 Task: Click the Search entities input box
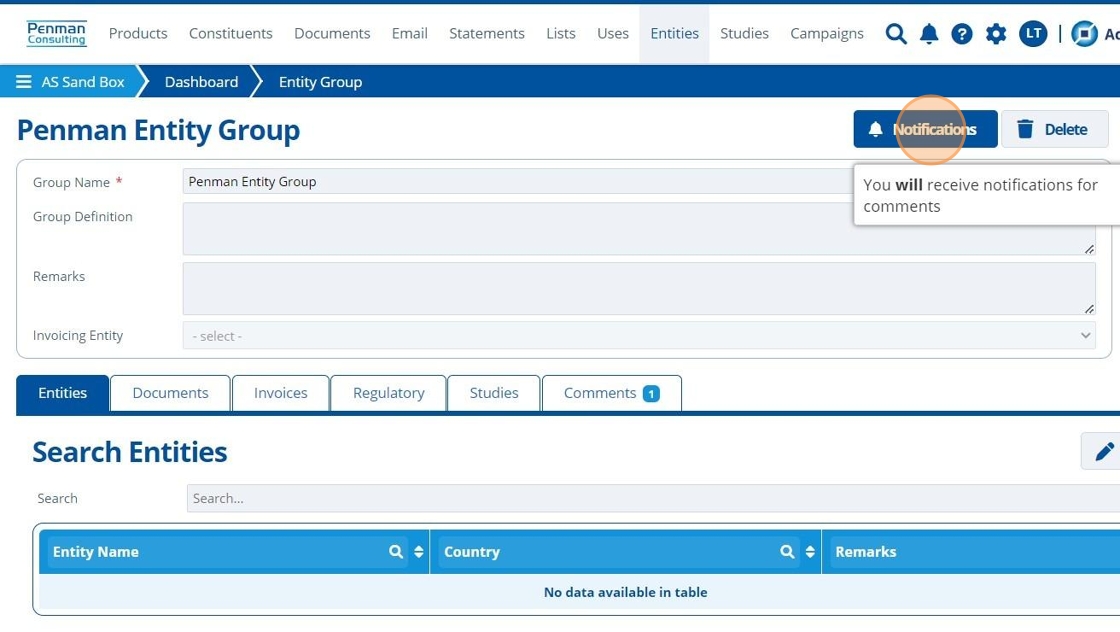(x=654, y=498)
